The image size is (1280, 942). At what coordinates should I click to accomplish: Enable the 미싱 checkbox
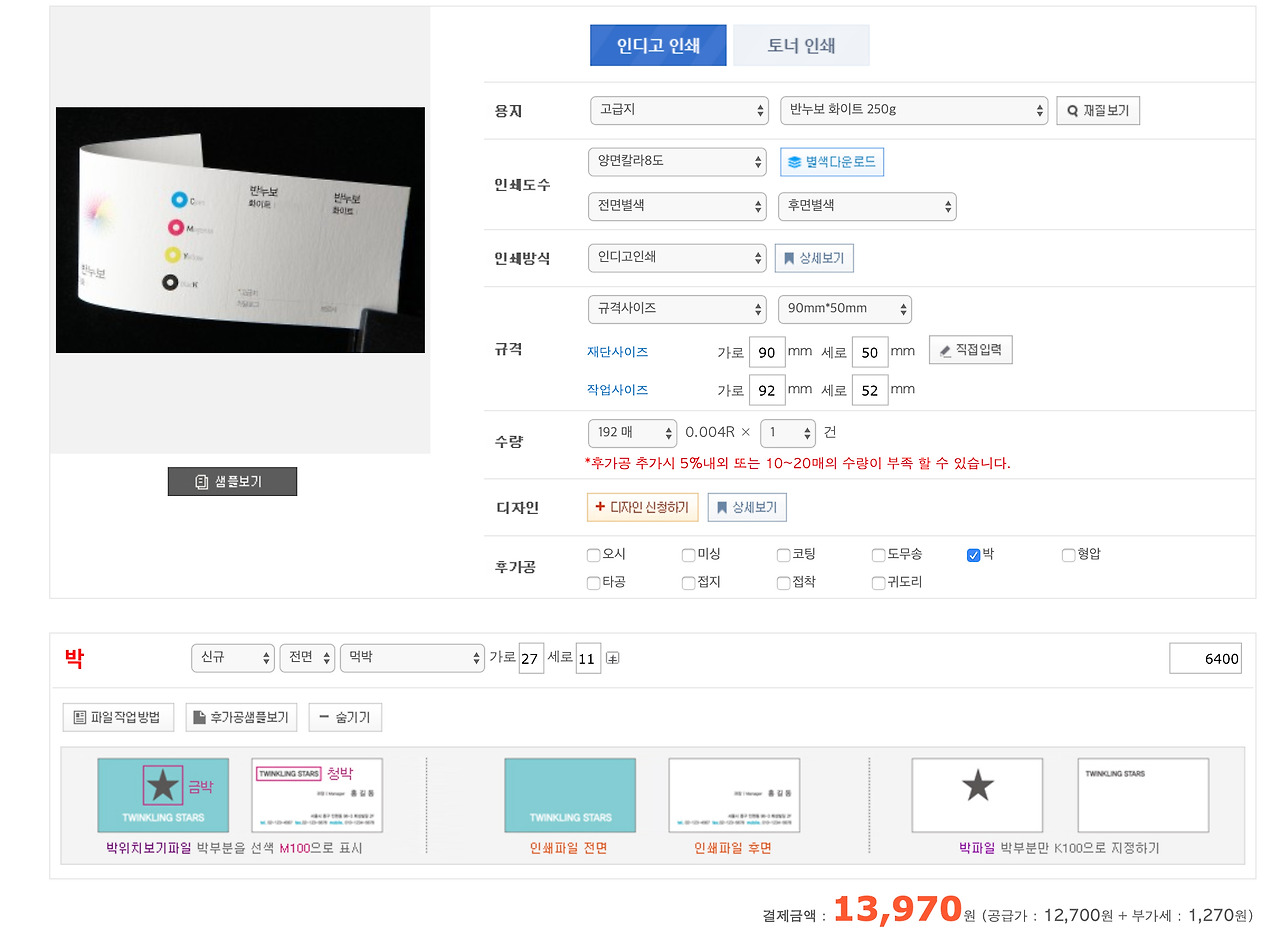pyautogui.click(x=689, y=556)
